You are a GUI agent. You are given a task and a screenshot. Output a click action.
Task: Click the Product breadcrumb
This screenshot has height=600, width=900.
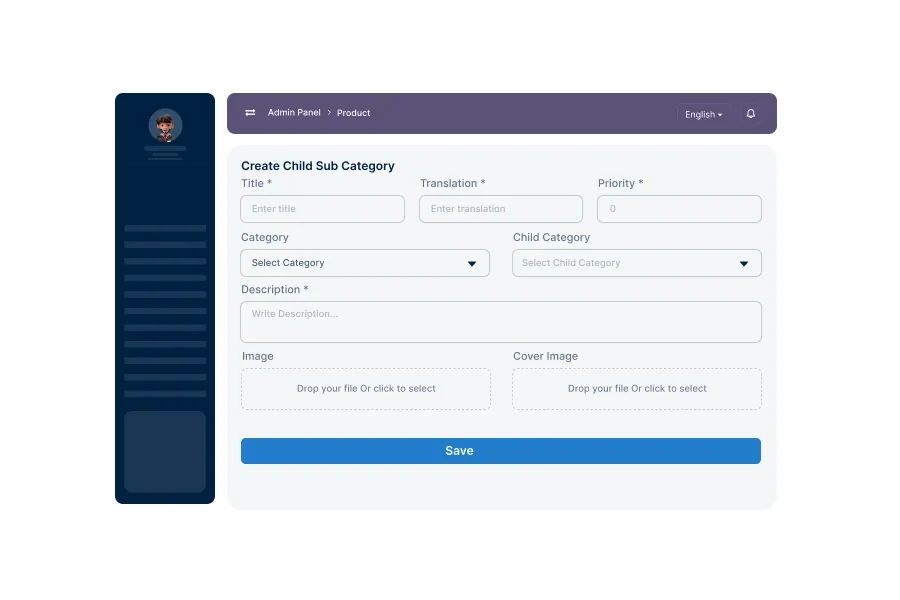pos(353,113)
